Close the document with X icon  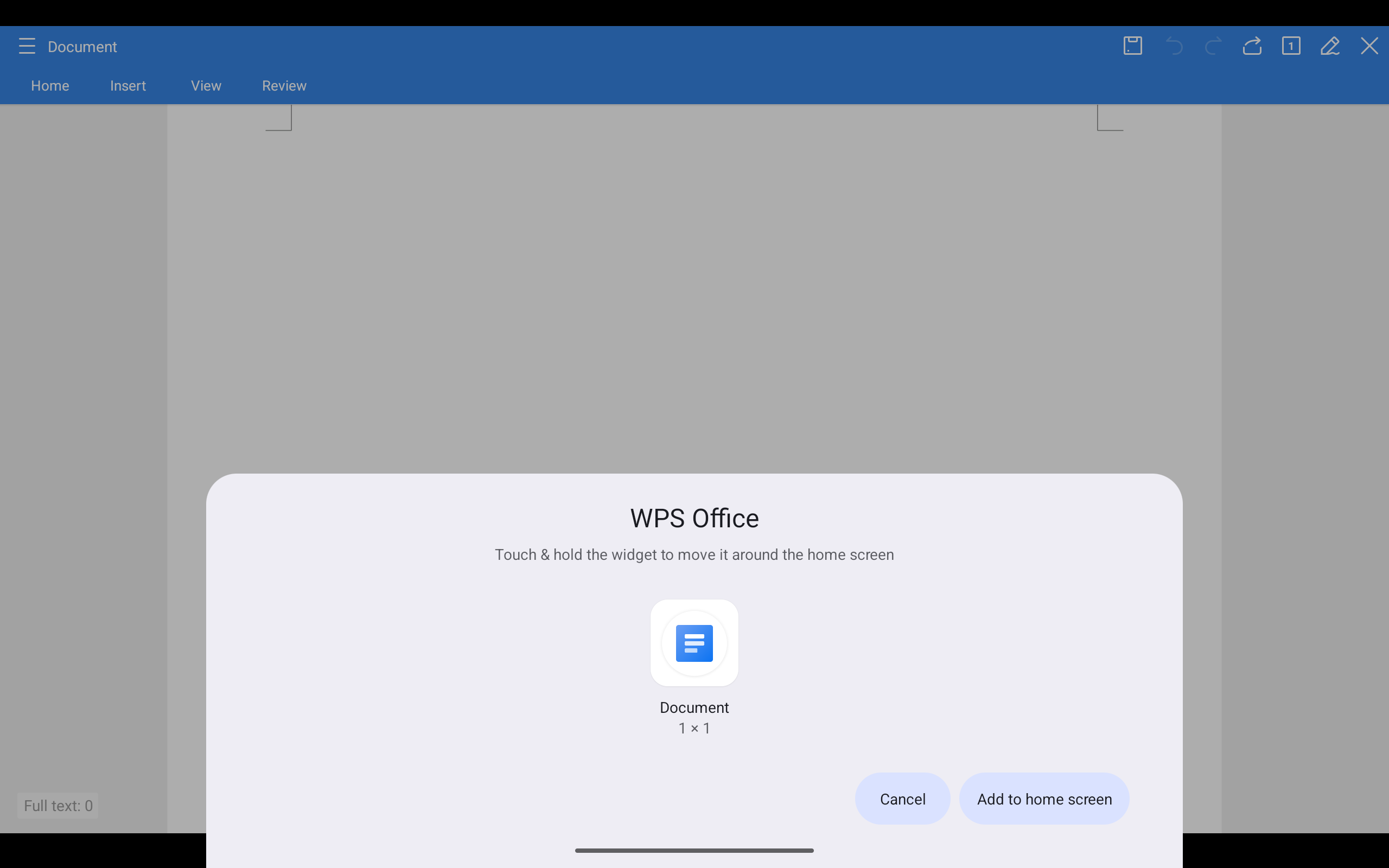tap(1369, 46)
